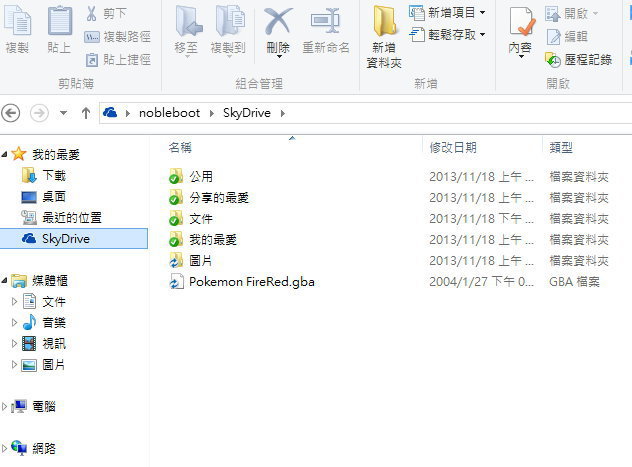Go back with the Back arrow button

tap(11, 113)
